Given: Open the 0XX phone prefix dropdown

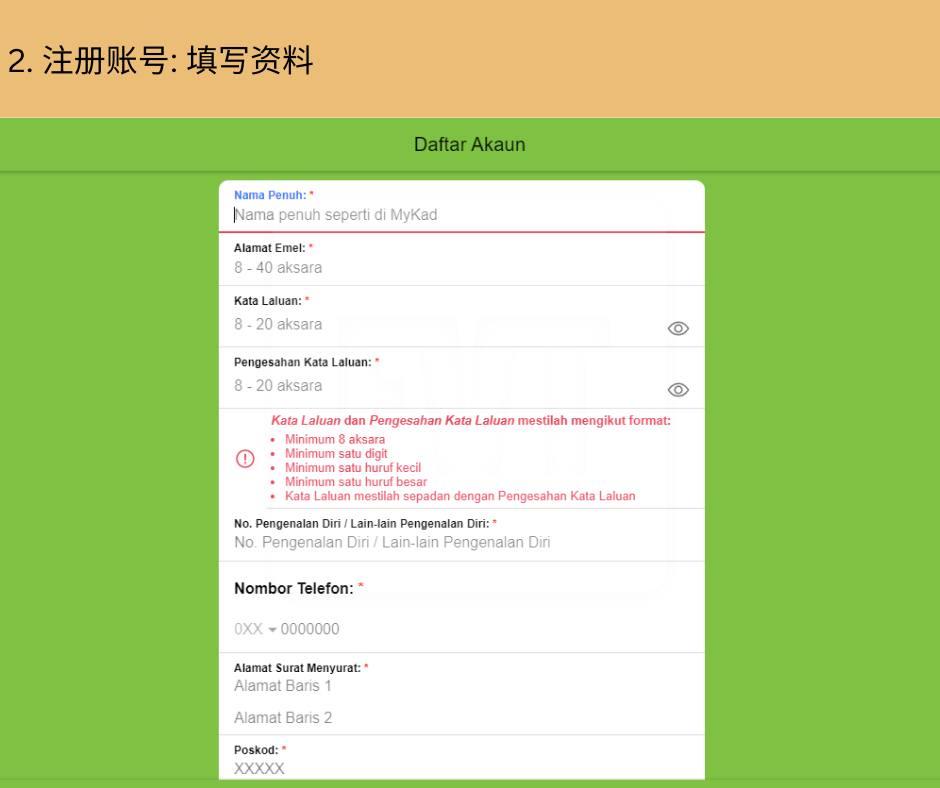Looking at the screenshot, I should 255,629.
